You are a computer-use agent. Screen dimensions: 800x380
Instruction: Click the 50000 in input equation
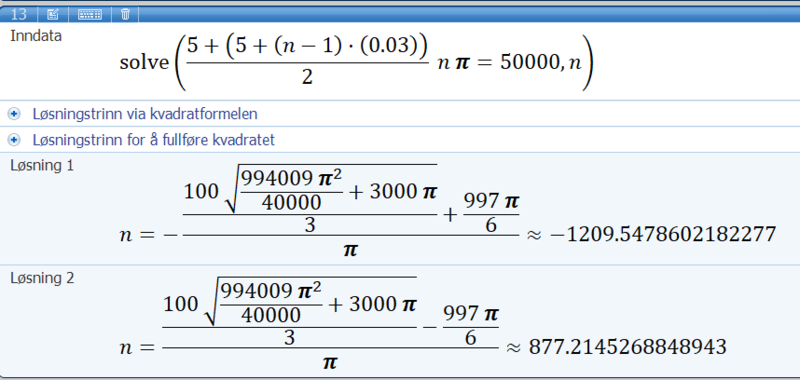(530, 63)
